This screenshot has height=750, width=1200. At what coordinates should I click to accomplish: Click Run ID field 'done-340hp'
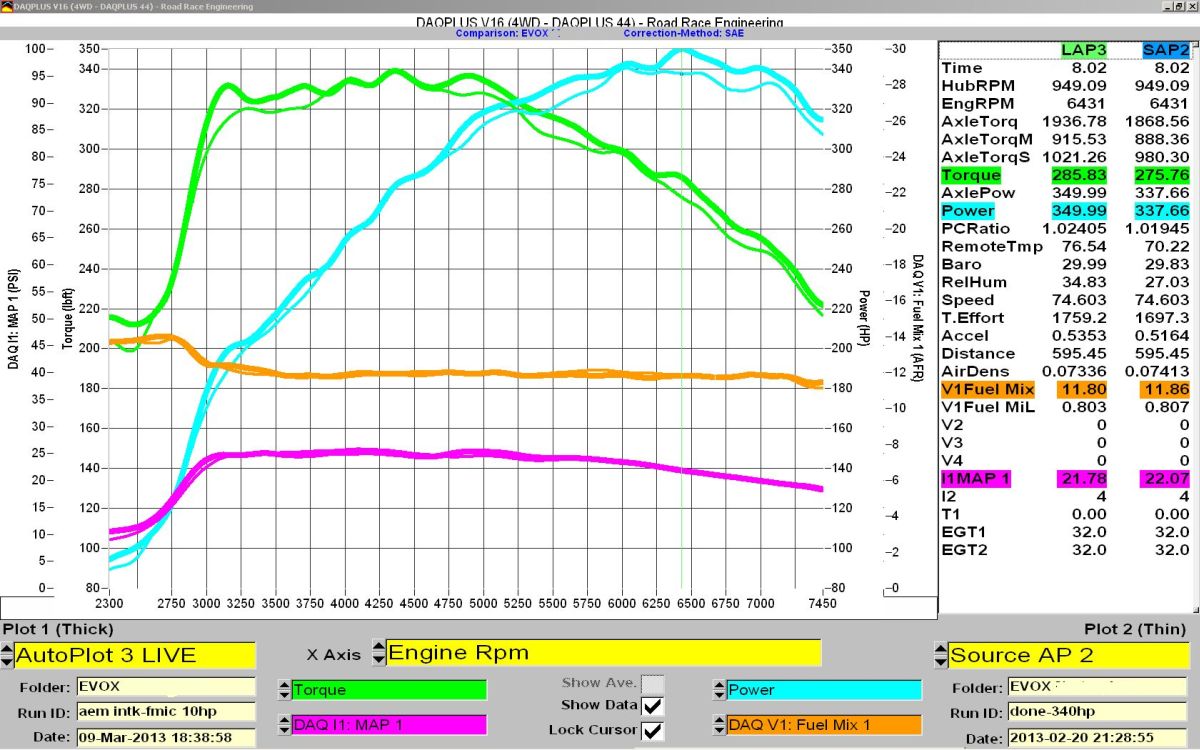pos(1098,712)
